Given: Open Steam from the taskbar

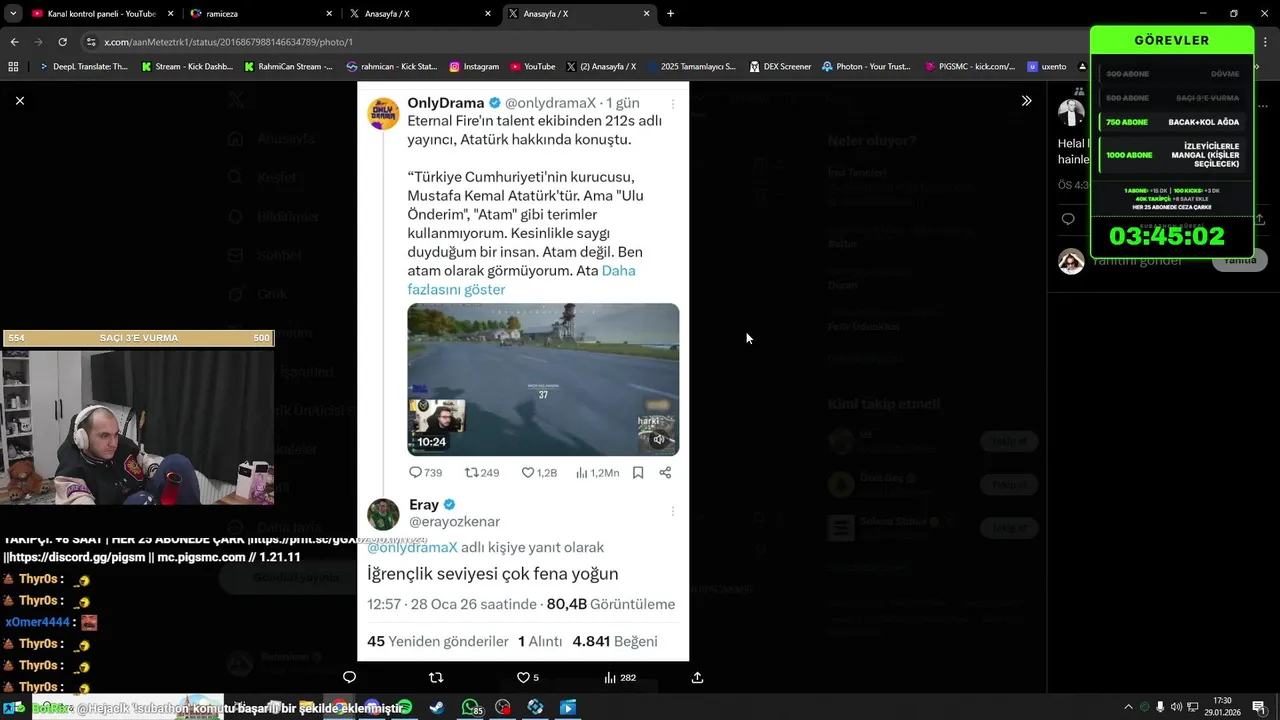Looking at the screenshot, I should coord(437,707).
